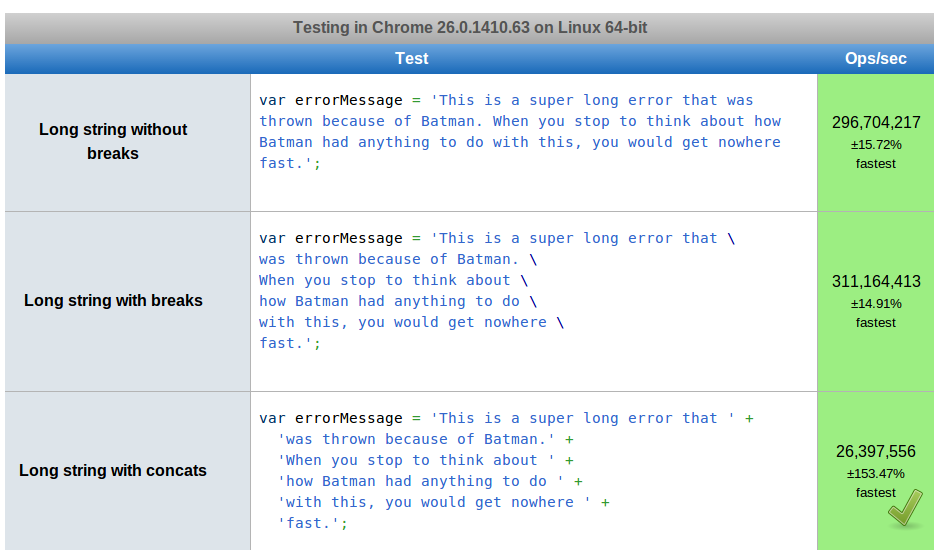Image resolution: width=941 pixels, height=560 pixels.
Task: Click the 'Long string with breaks' row title
Action: click(113, 300)
